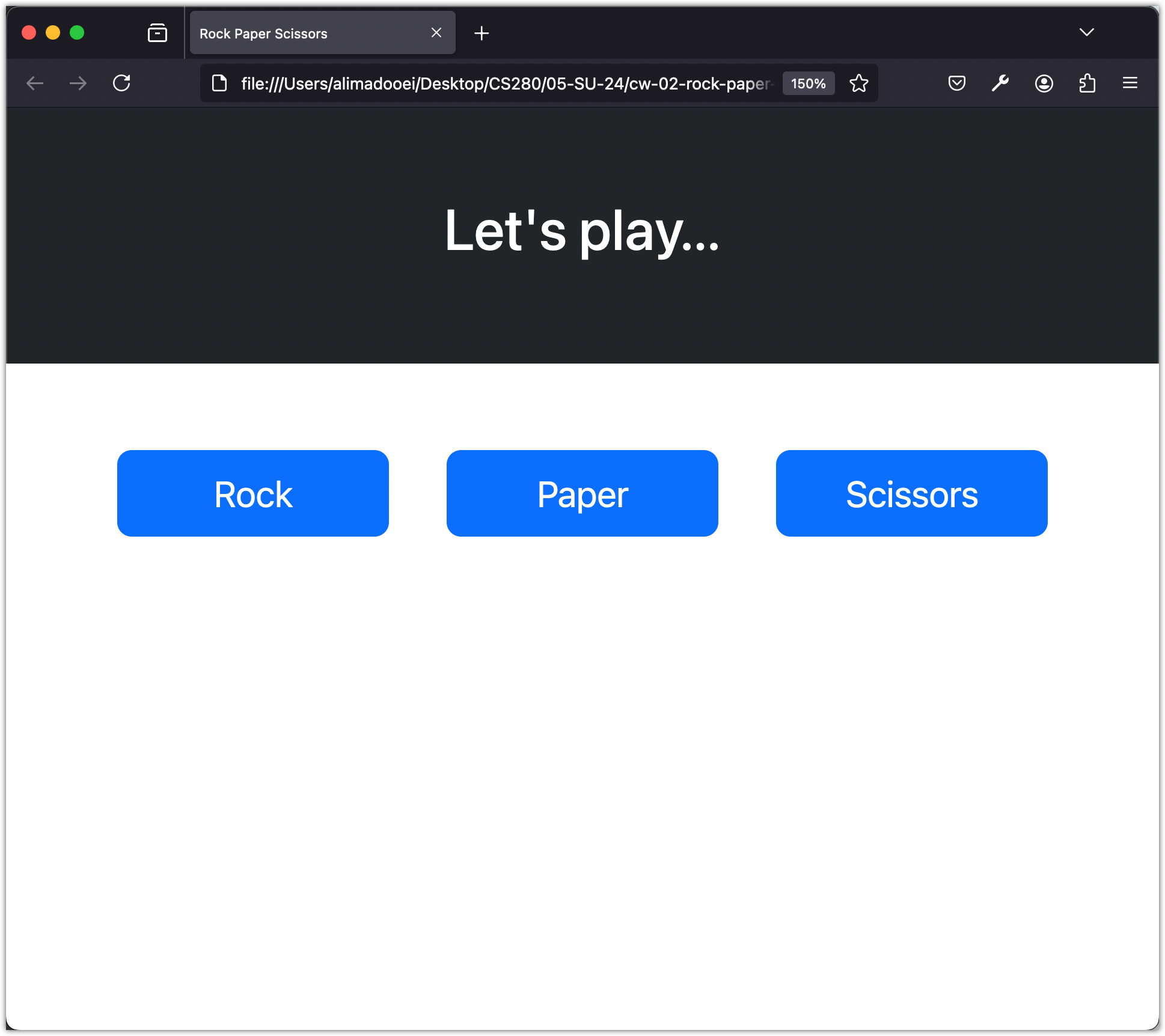Open a new tab

[482, 33]
